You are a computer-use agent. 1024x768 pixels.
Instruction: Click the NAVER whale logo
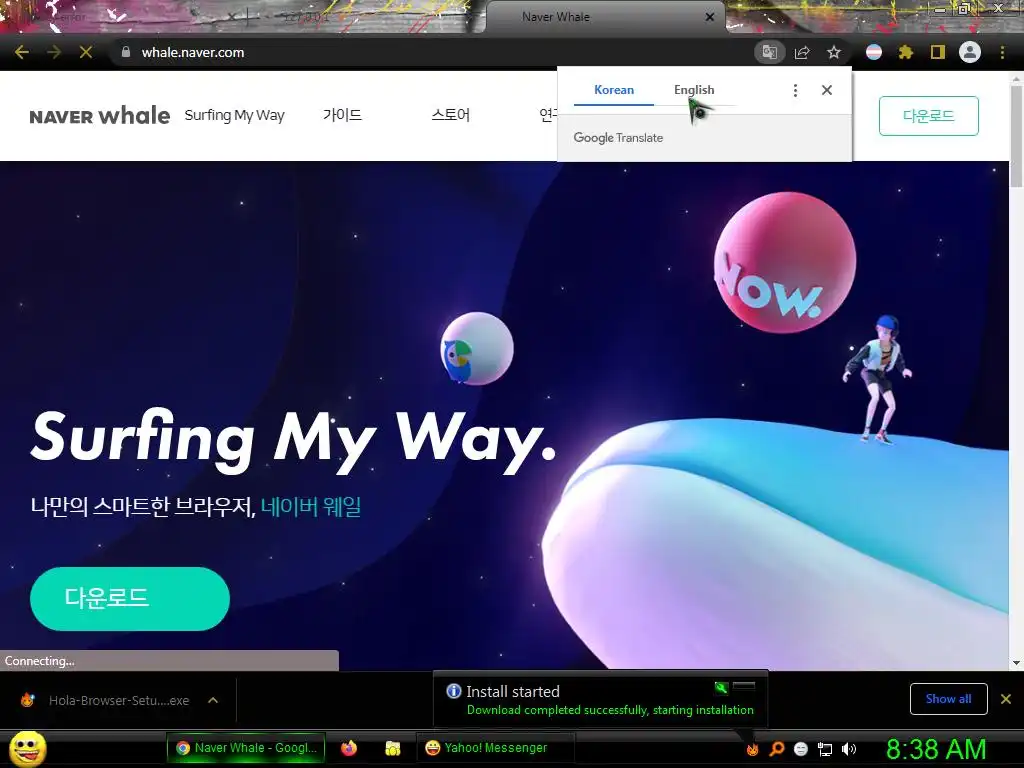pyautogui.click(x=99, y=116)
